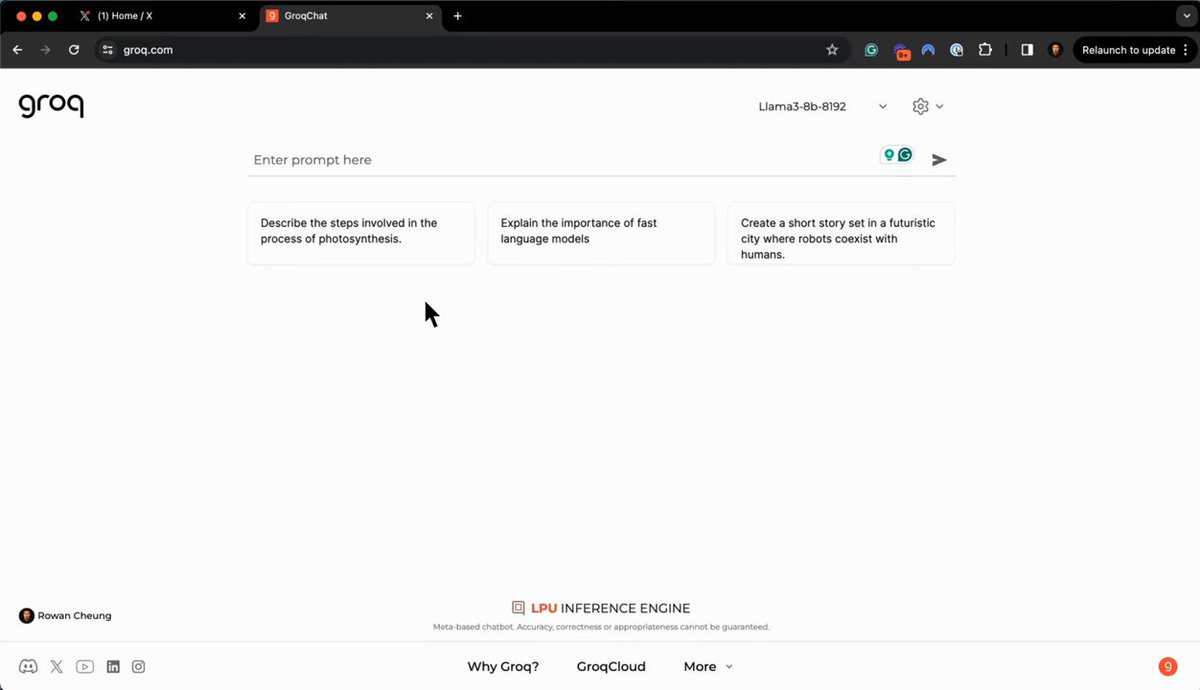Open the settings gear icon

pyautogui.click(x=921, y=106)
